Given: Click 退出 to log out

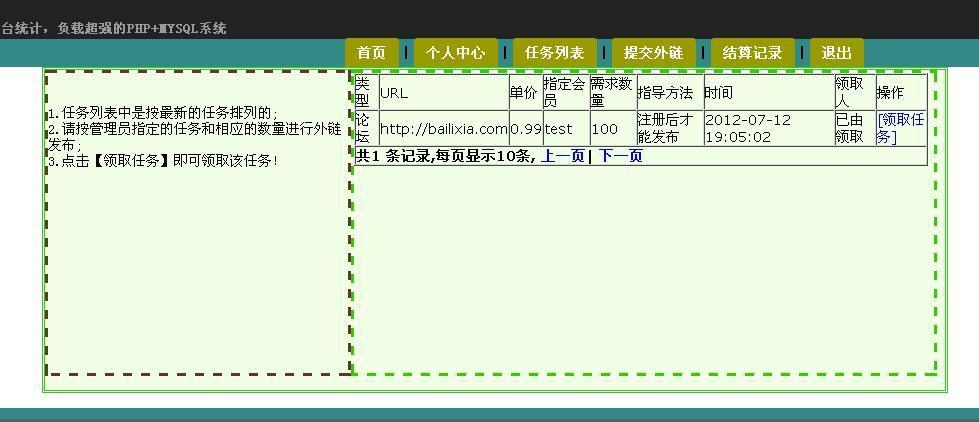Looking at the screenshot, I should click(836, 53).
